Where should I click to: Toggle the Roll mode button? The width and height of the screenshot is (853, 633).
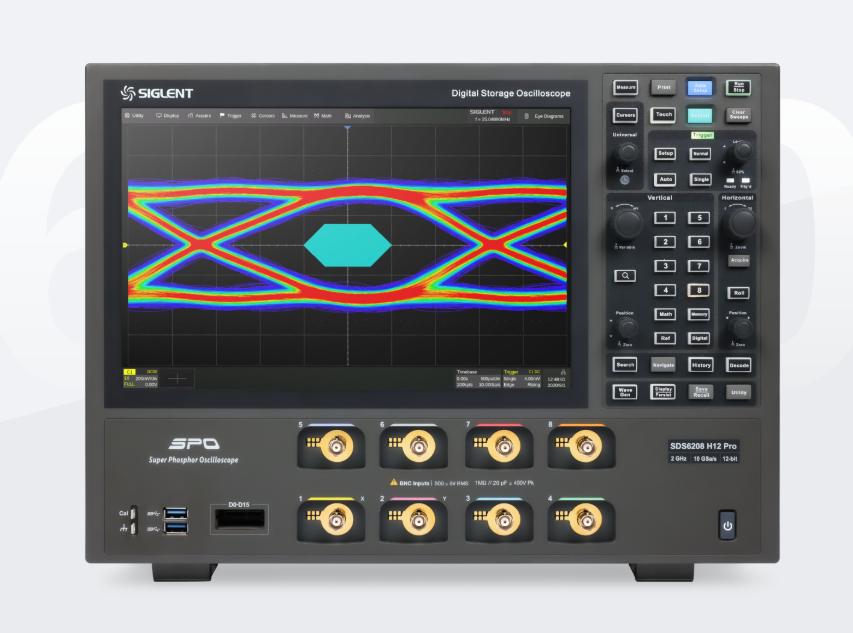[x=739, y=293]
